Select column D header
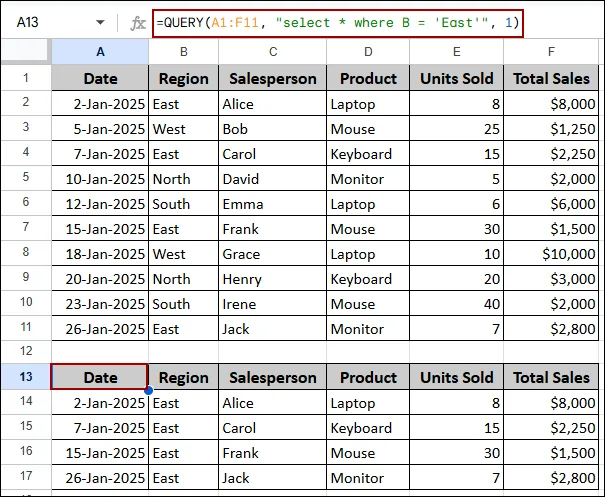The width and height of the screenshot is (605, 497). (x=368, y=52)
